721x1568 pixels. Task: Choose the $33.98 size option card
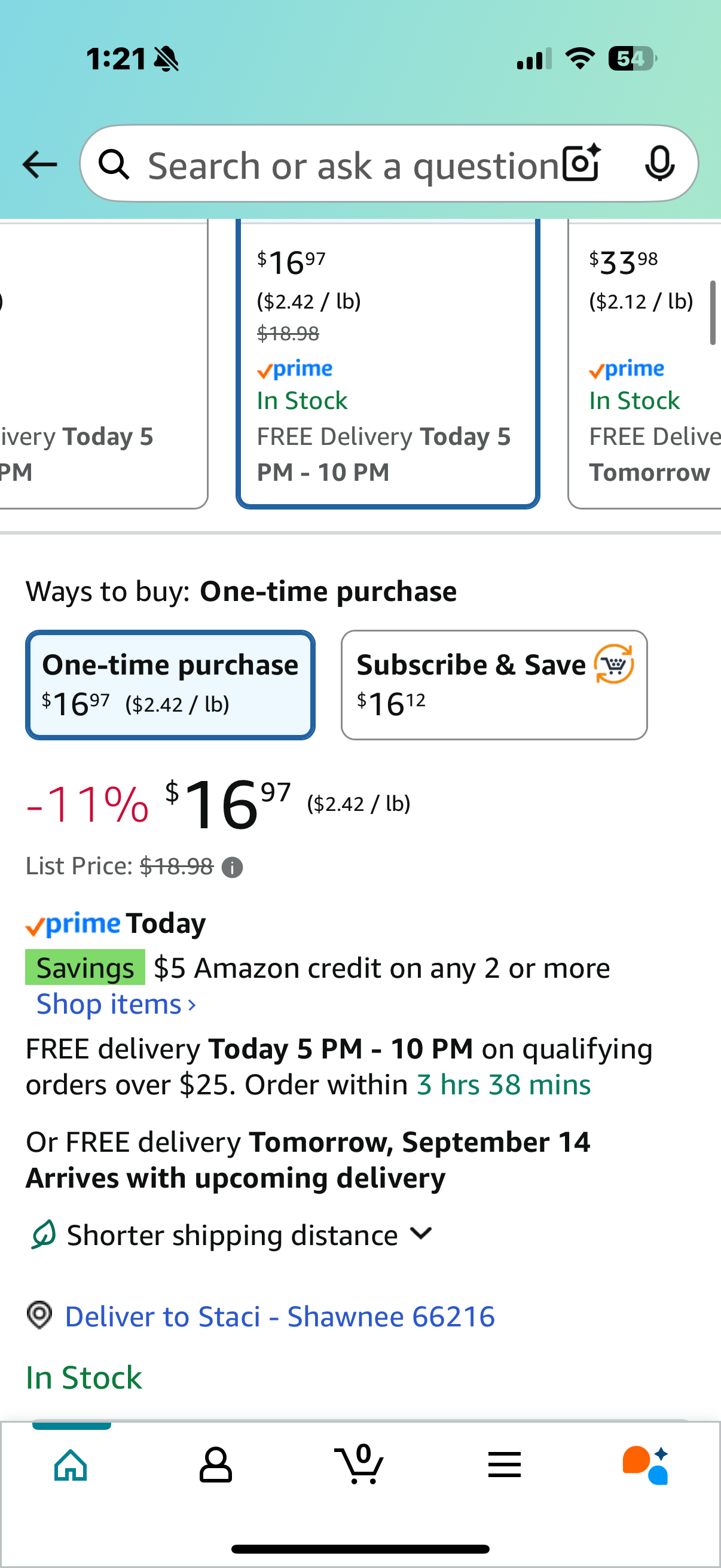coord(644,364)
